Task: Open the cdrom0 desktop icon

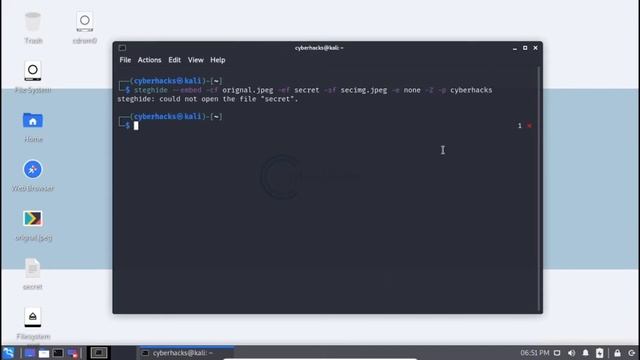Action: pyautogui.click(x=85, y=28)
